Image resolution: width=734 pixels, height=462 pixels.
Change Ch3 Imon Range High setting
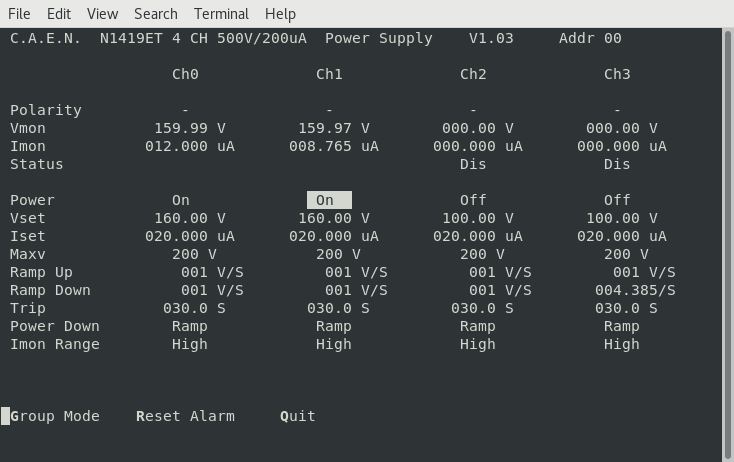621,344
